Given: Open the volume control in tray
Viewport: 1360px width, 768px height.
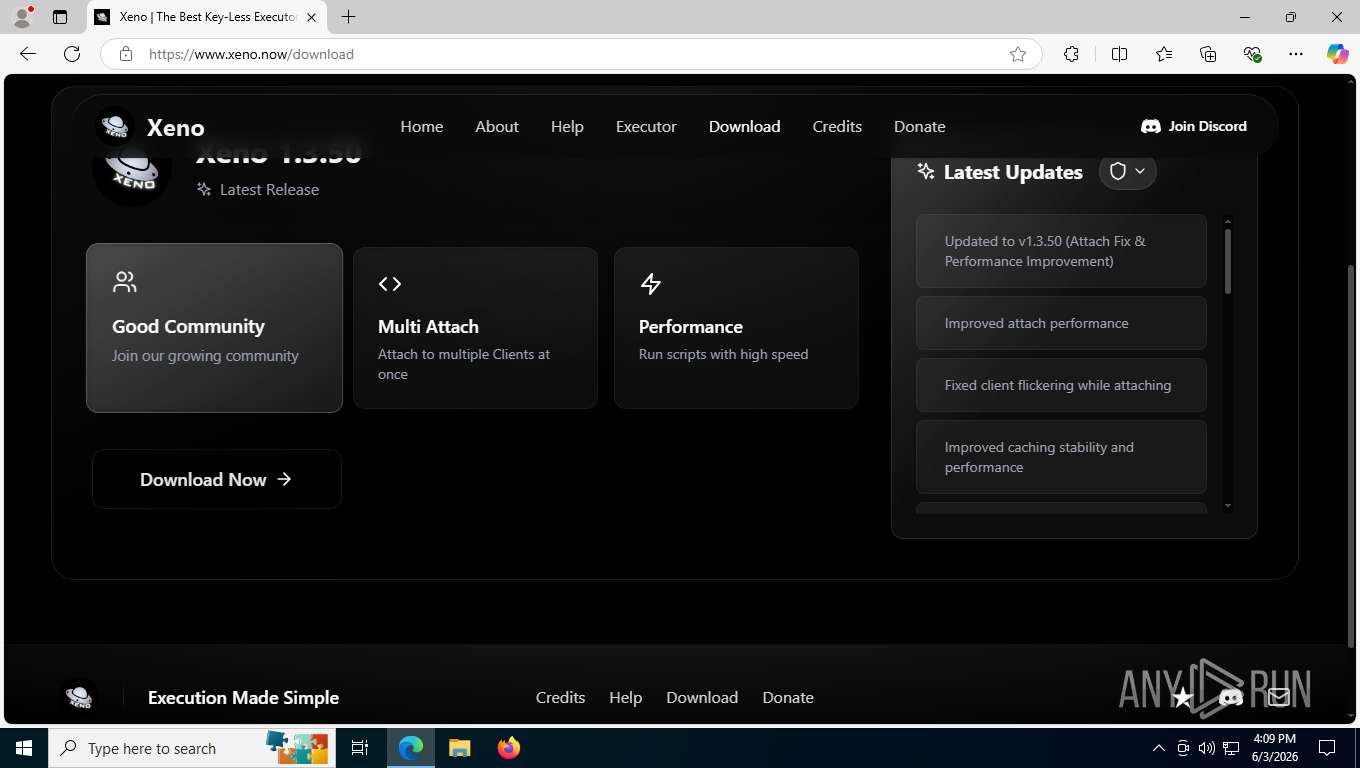Looking at the screenshot, I should coord(1207,748).
